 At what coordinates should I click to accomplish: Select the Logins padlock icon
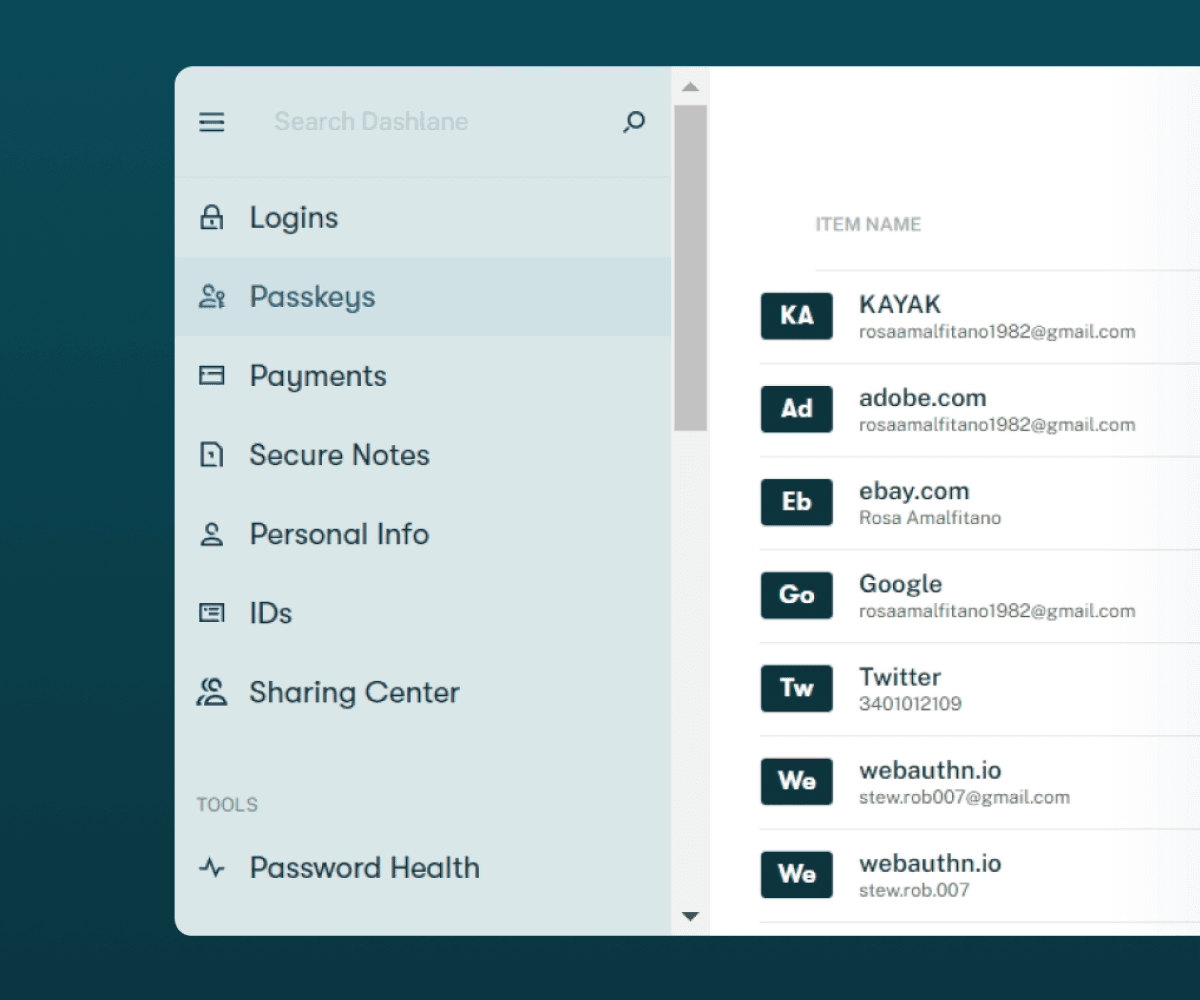[x=212, y=217]
